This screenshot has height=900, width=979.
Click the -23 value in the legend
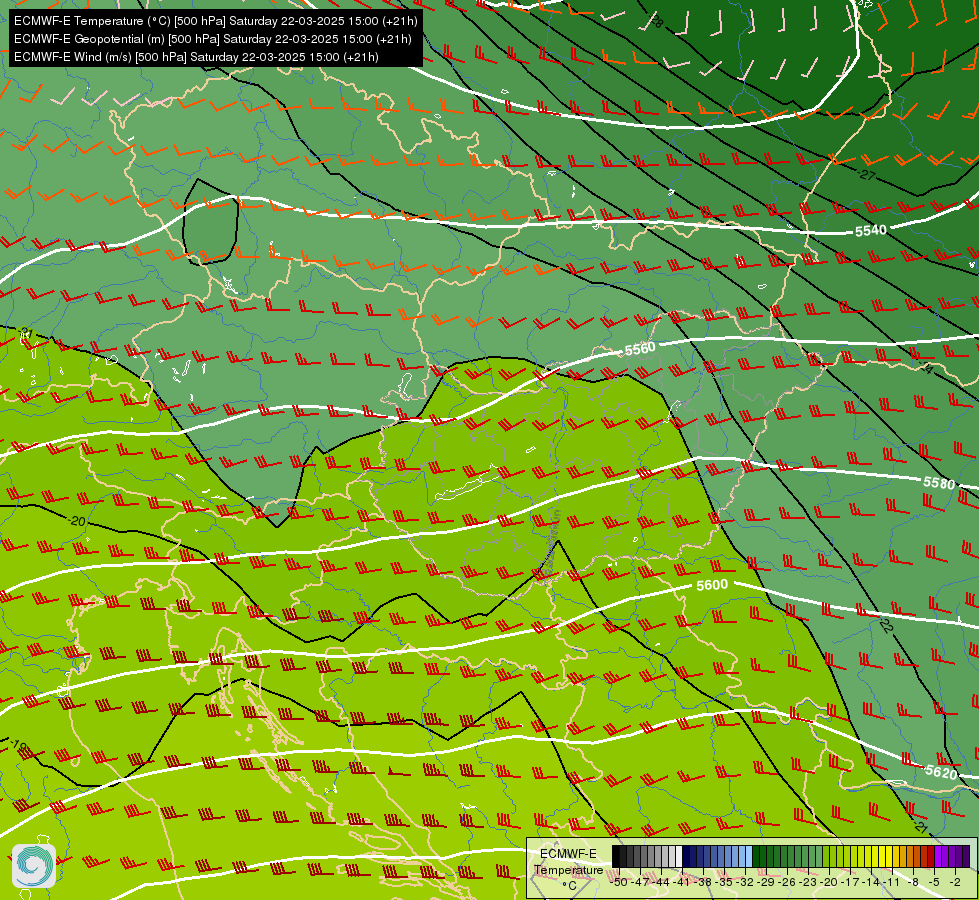click(808, 882)
